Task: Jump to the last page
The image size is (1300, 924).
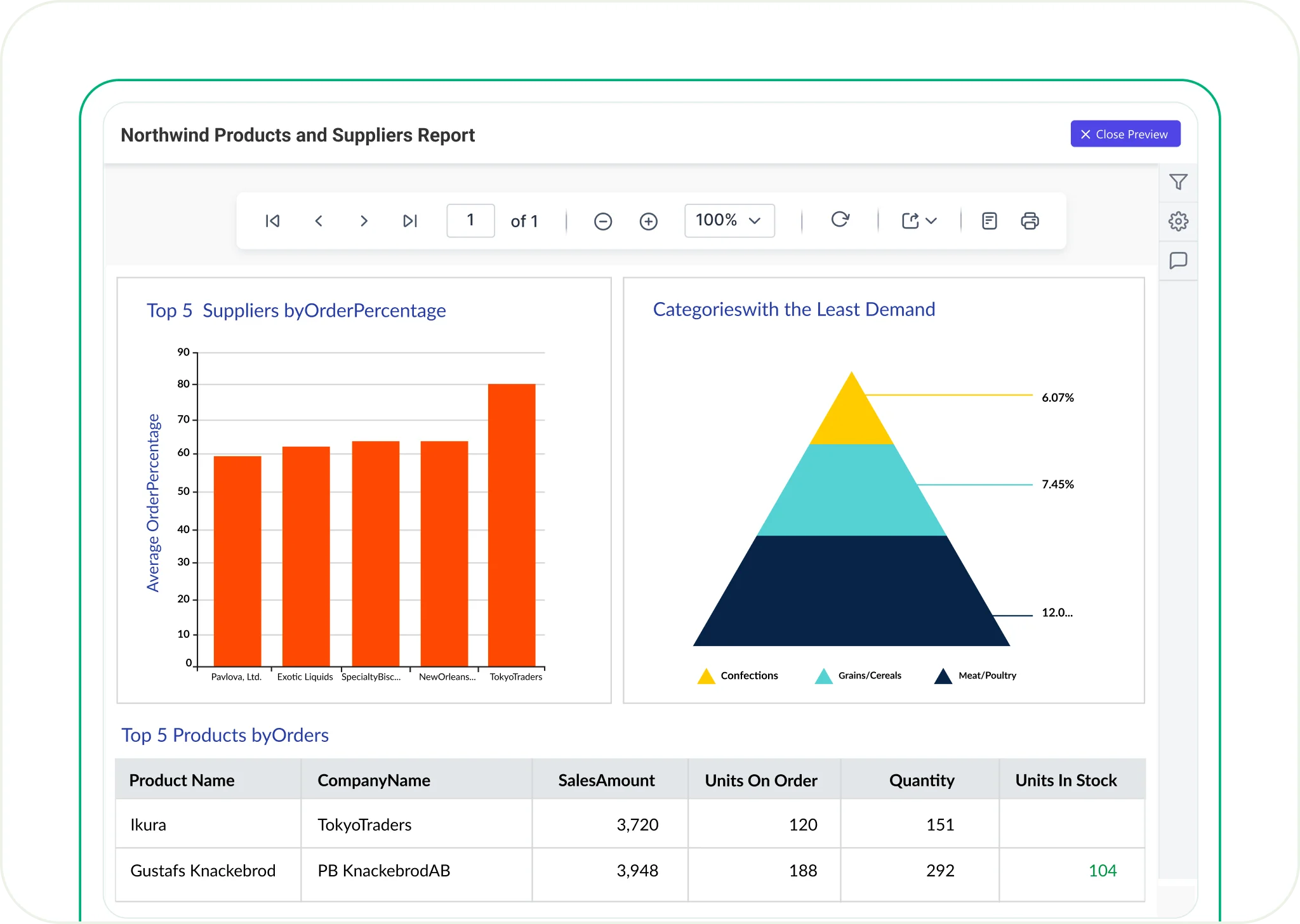Action: click(410, 221)
